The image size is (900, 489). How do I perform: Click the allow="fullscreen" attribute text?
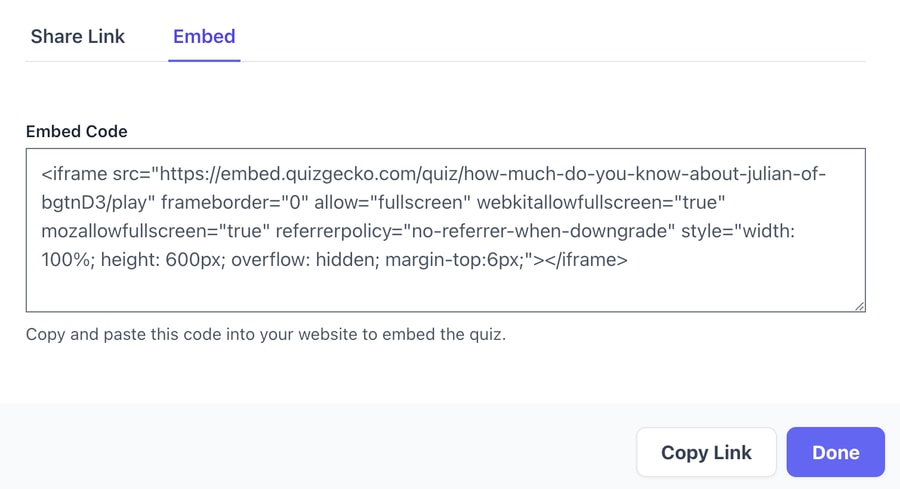393,203
